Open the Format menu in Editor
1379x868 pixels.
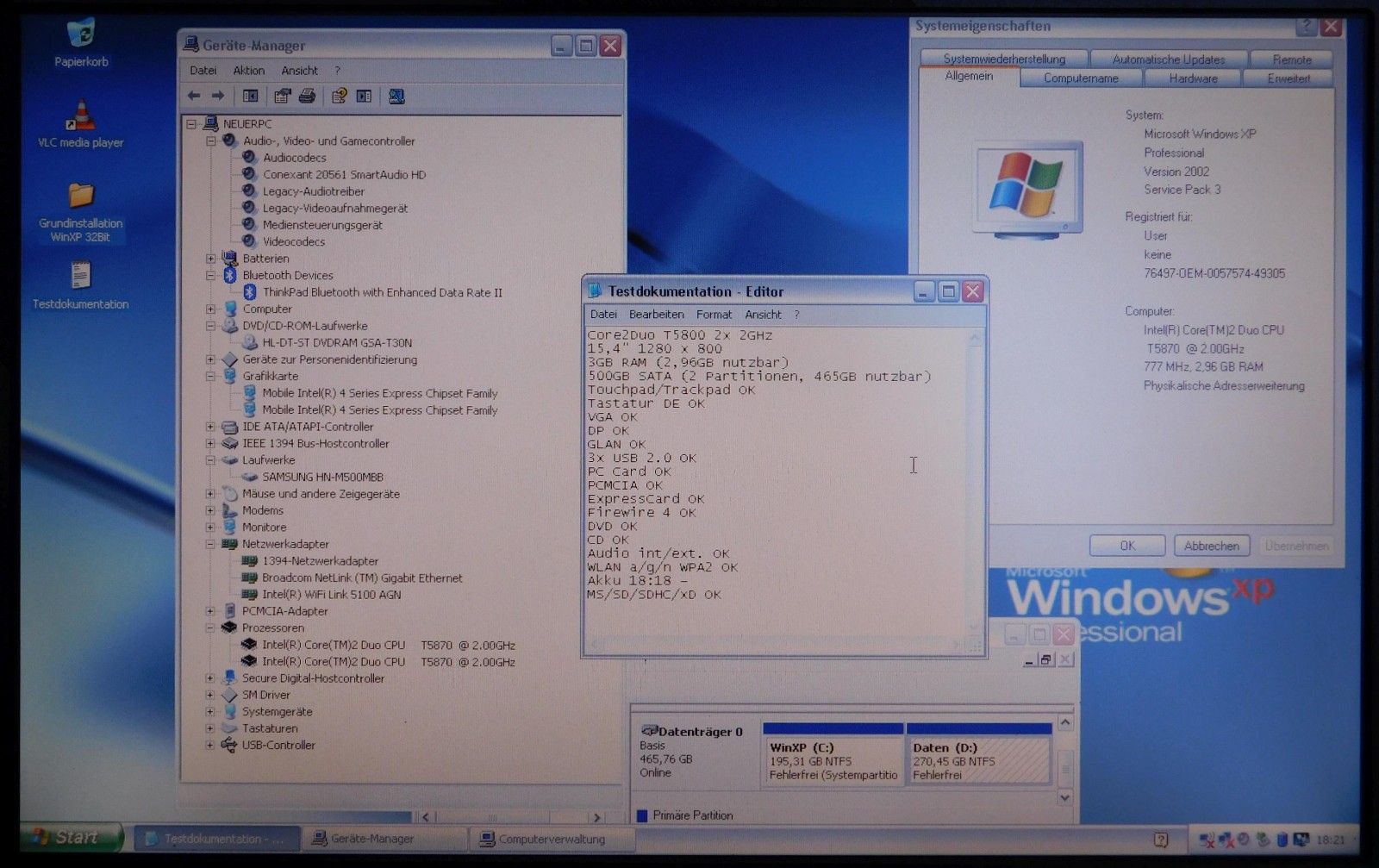pyautogui.click(x=714, y=315)
